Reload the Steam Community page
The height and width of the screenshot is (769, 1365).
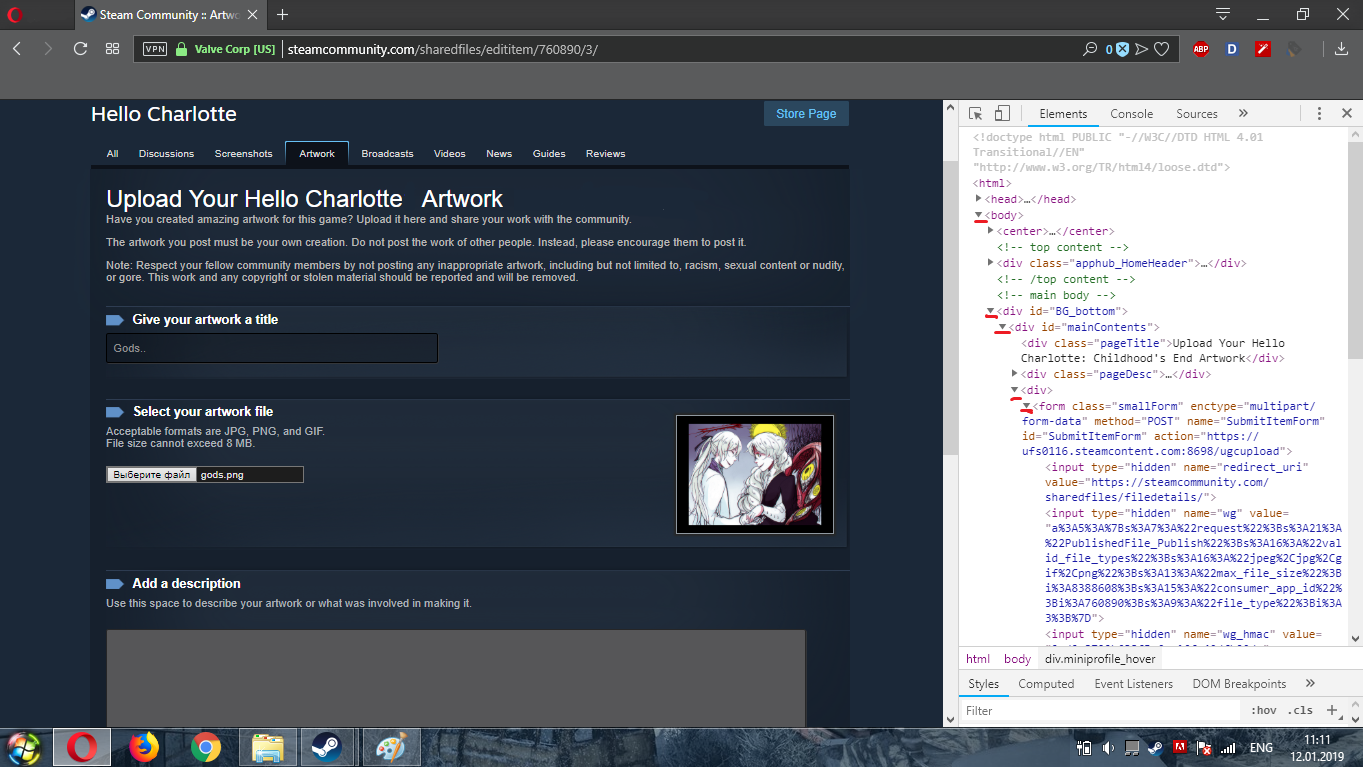tap(80, 49)
